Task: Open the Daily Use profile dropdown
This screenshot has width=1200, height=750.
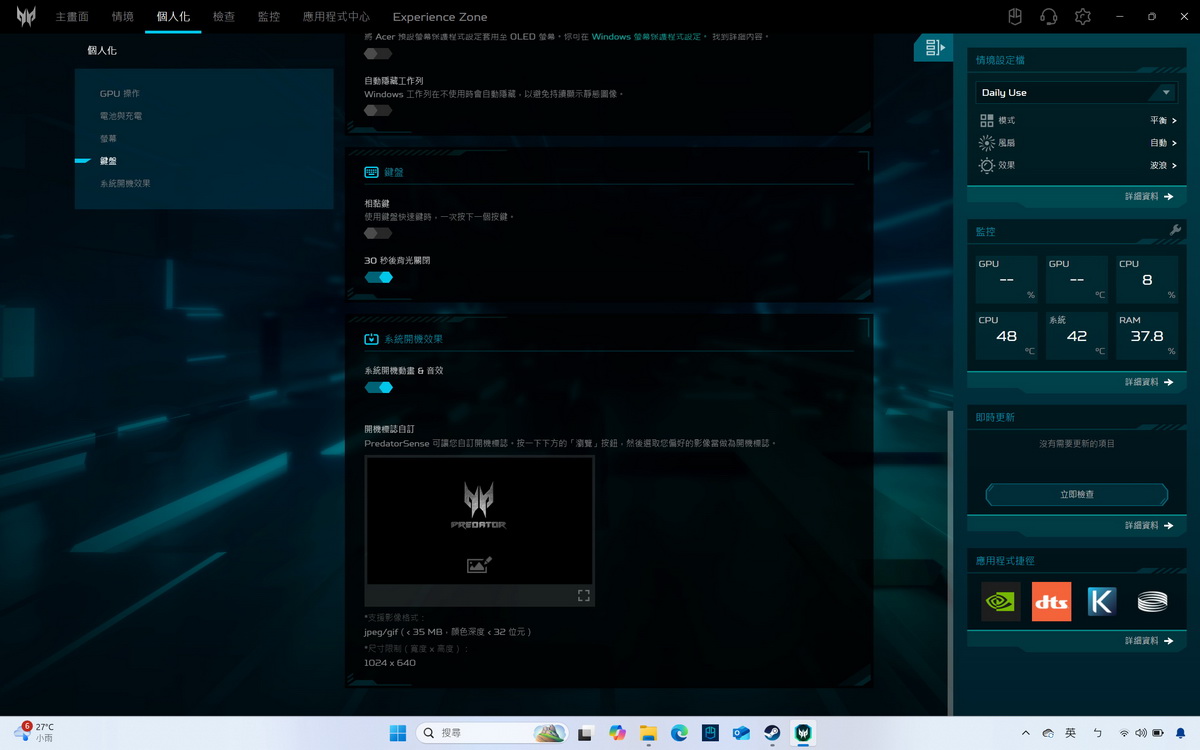Action: [1076, 92]
